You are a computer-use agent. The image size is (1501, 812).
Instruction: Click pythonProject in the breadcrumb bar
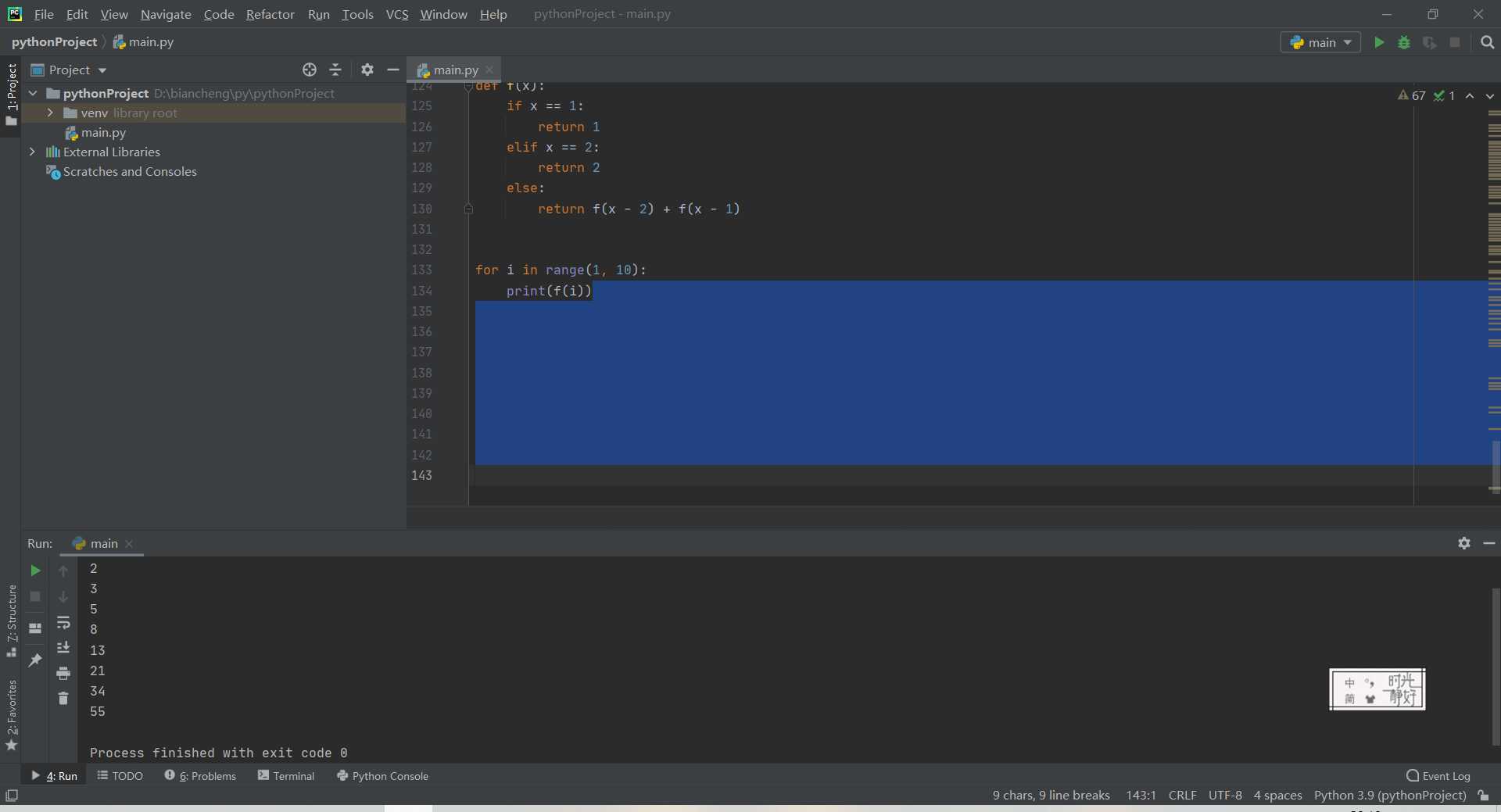click(x=54, y=41)
